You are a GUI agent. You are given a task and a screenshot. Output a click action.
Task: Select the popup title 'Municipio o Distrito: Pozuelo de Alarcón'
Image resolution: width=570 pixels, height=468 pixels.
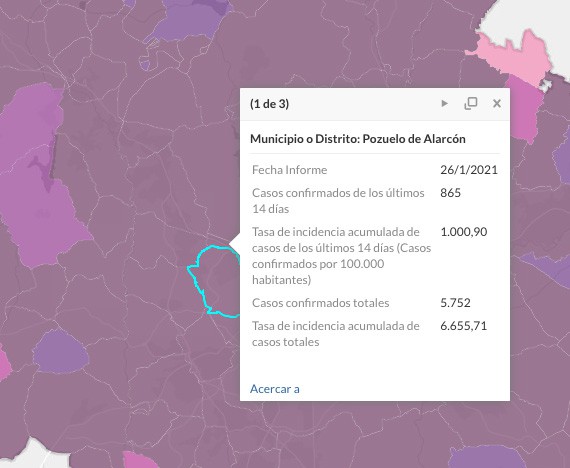pos(358,139)
